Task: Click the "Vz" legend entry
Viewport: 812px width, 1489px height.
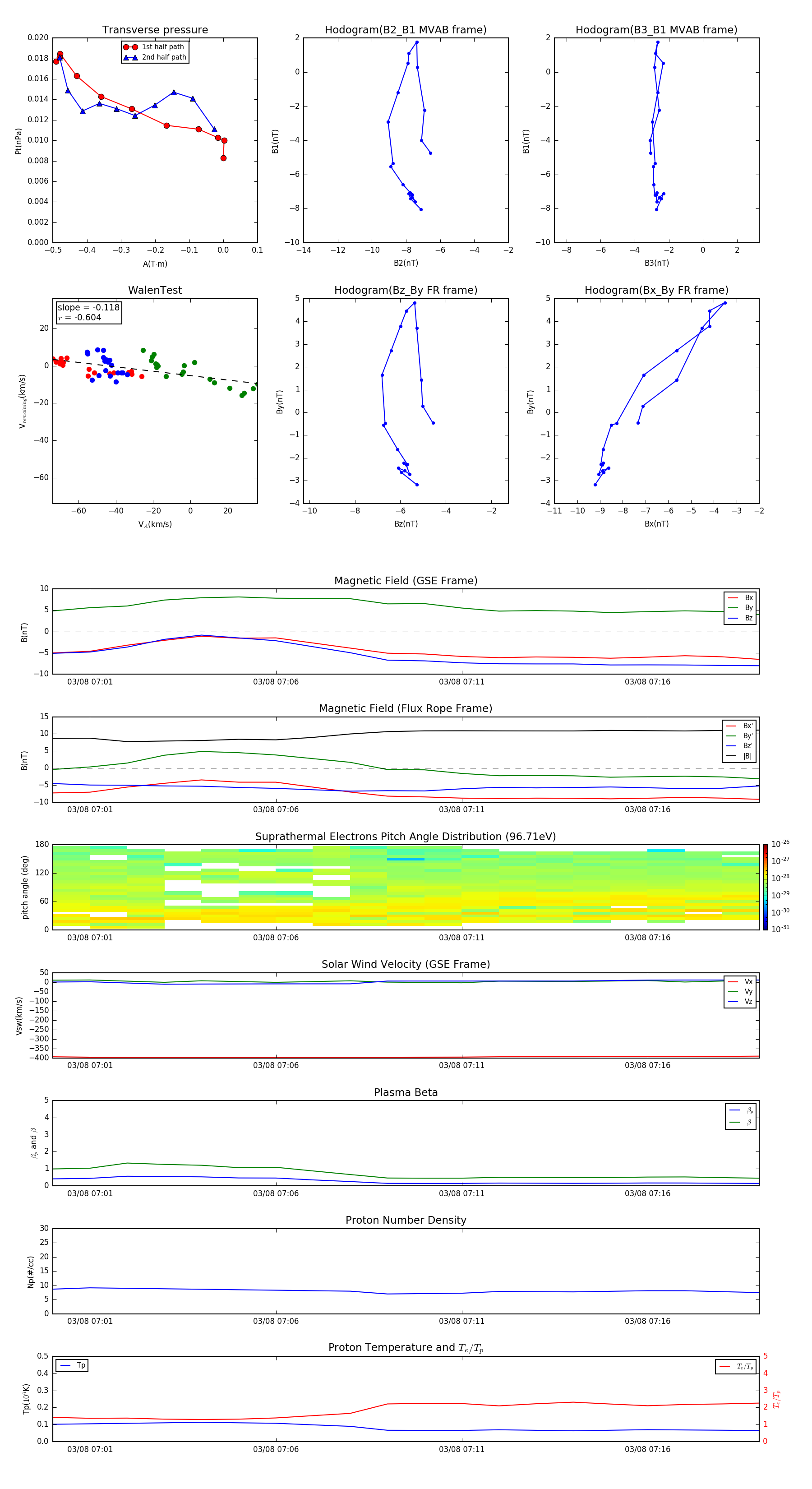Action: [x=740, y=1002]
